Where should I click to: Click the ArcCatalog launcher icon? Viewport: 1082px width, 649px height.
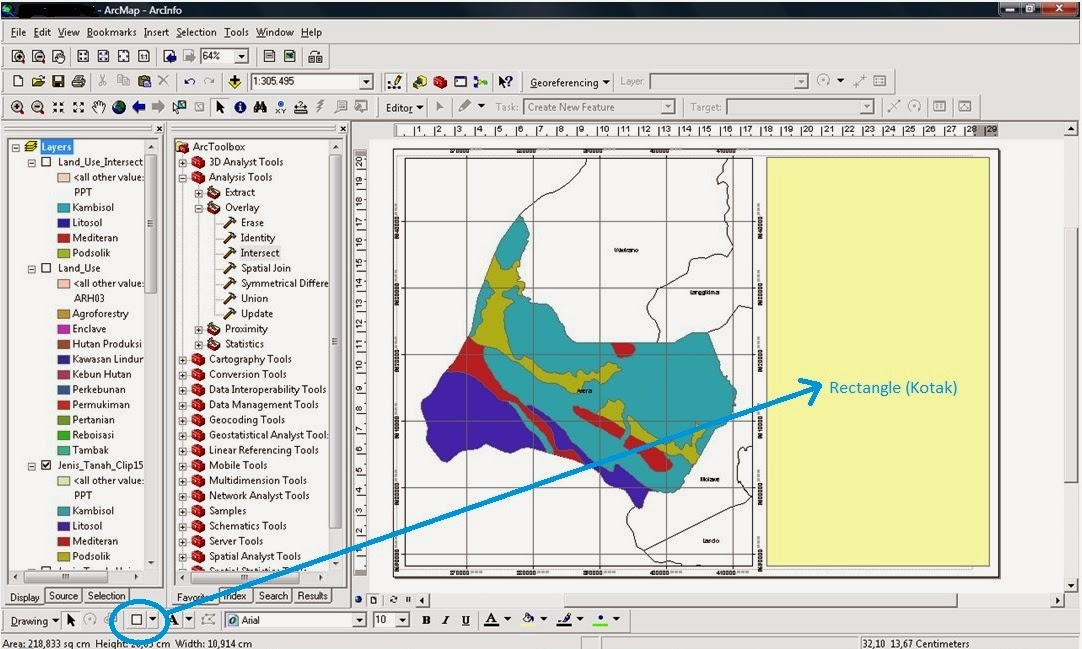click(422, 81)
